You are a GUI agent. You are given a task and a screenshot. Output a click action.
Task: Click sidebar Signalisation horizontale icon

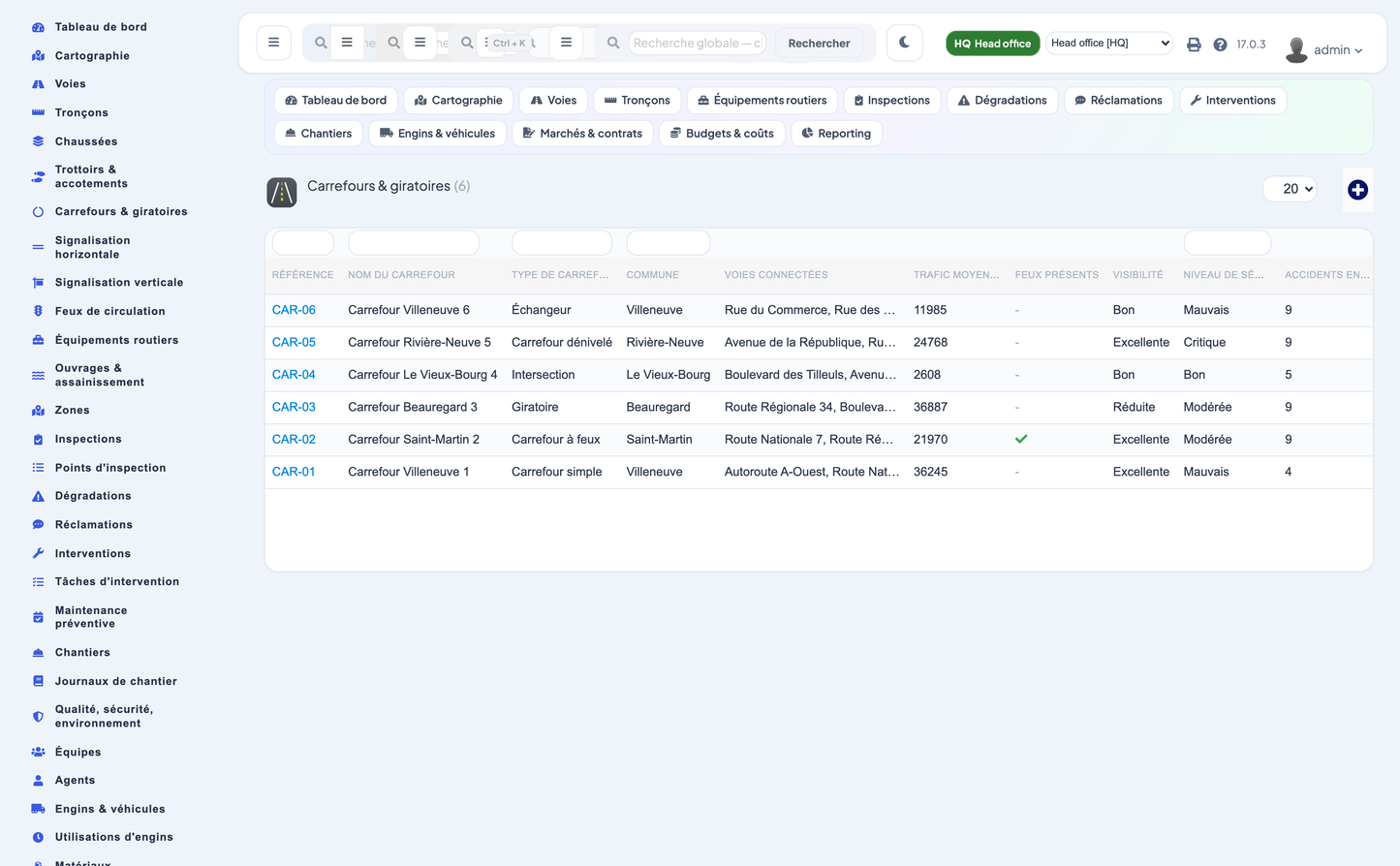38,248
